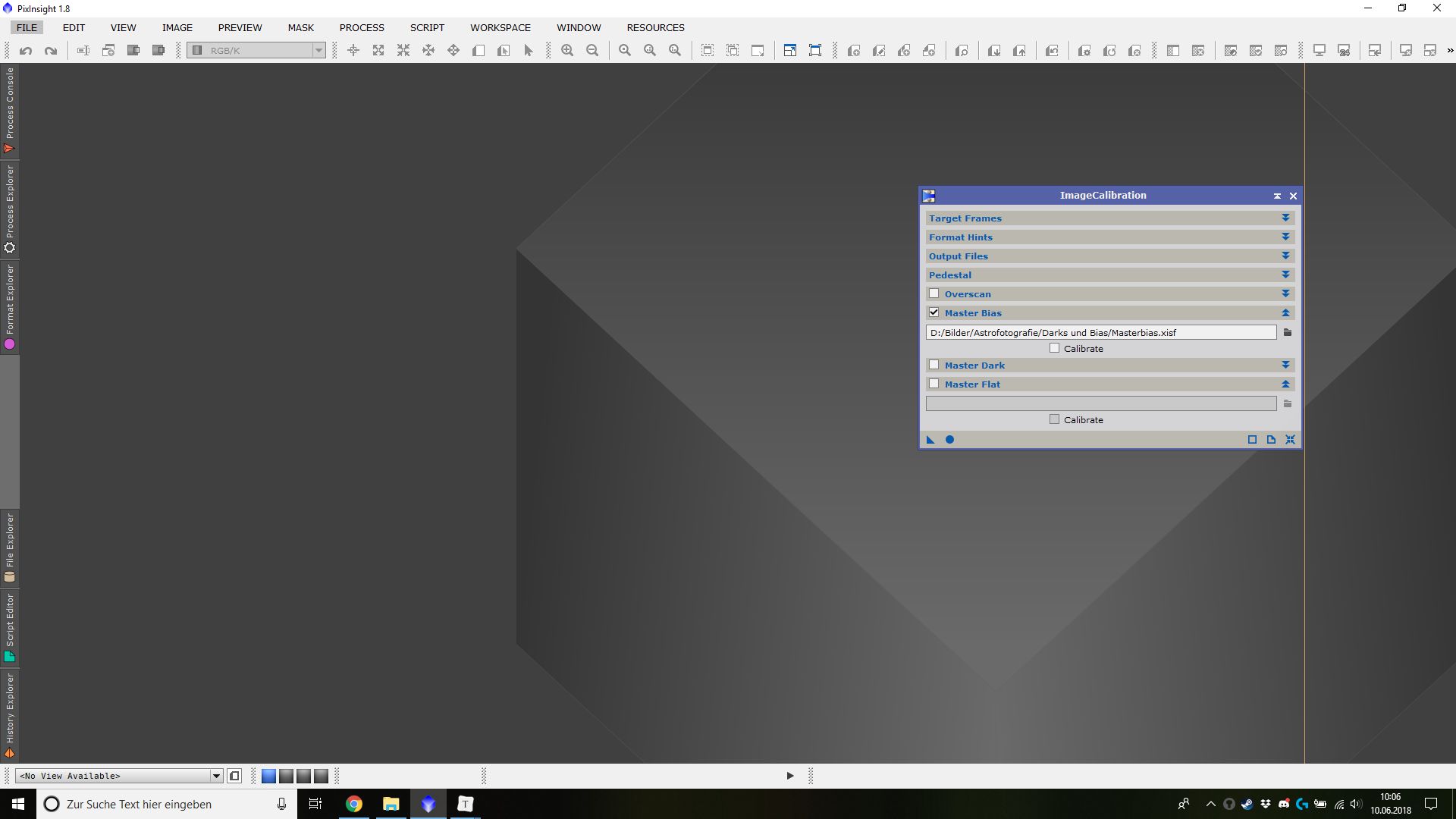The width and height of the screenshot is (1456, 819).
Task: Select the pointer arrow tool
Action: click(x=529, y=51)
